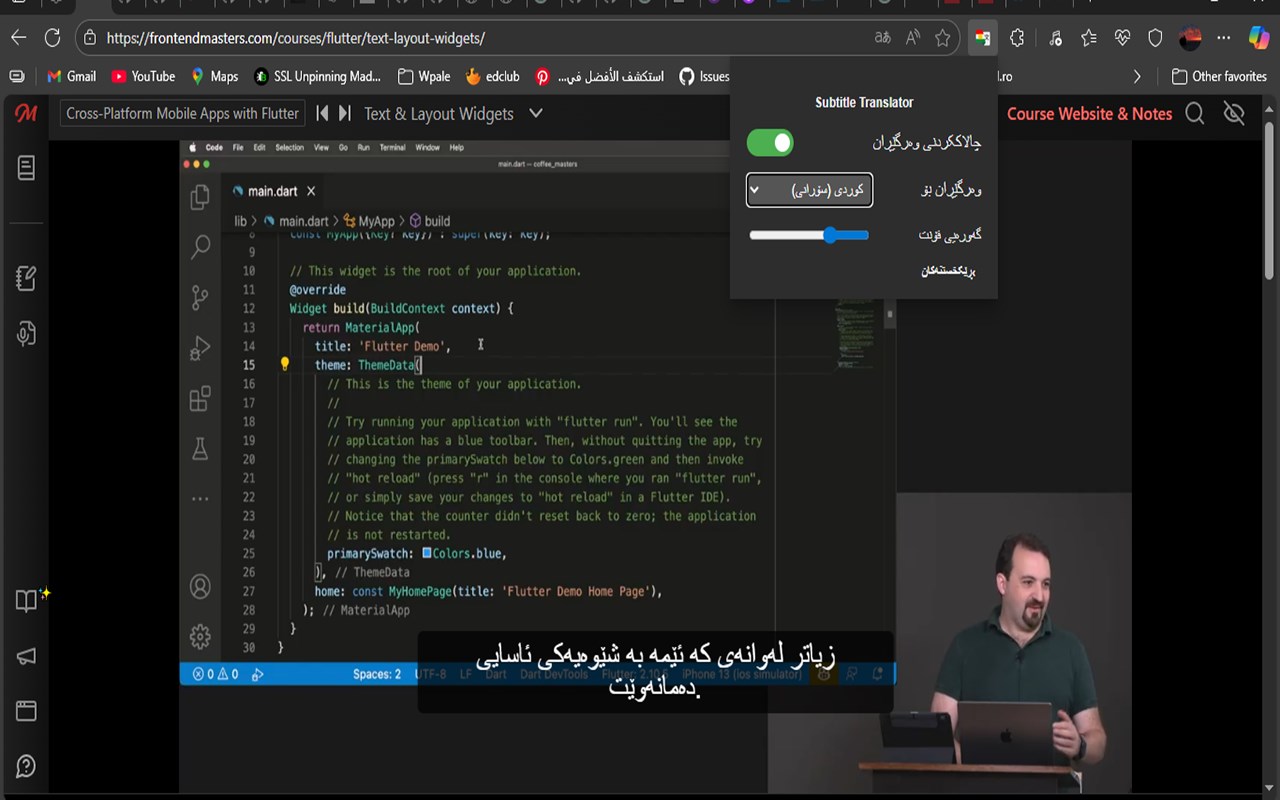Image resolution: width=1280 pixels, height=800 pixels.
Task: Open the Course Website & Notes link
Action: pos(1089,114)
